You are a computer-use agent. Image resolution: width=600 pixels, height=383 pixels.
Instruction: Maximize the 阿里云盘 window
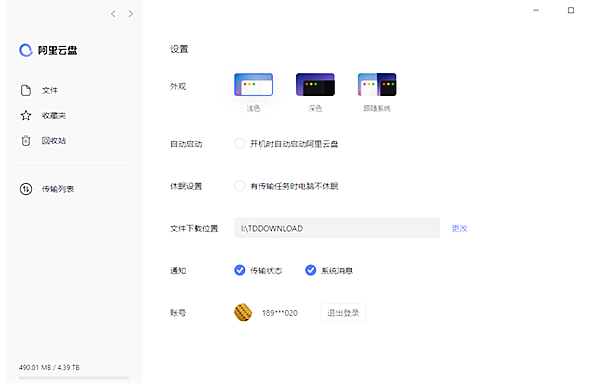pos(571,10)
